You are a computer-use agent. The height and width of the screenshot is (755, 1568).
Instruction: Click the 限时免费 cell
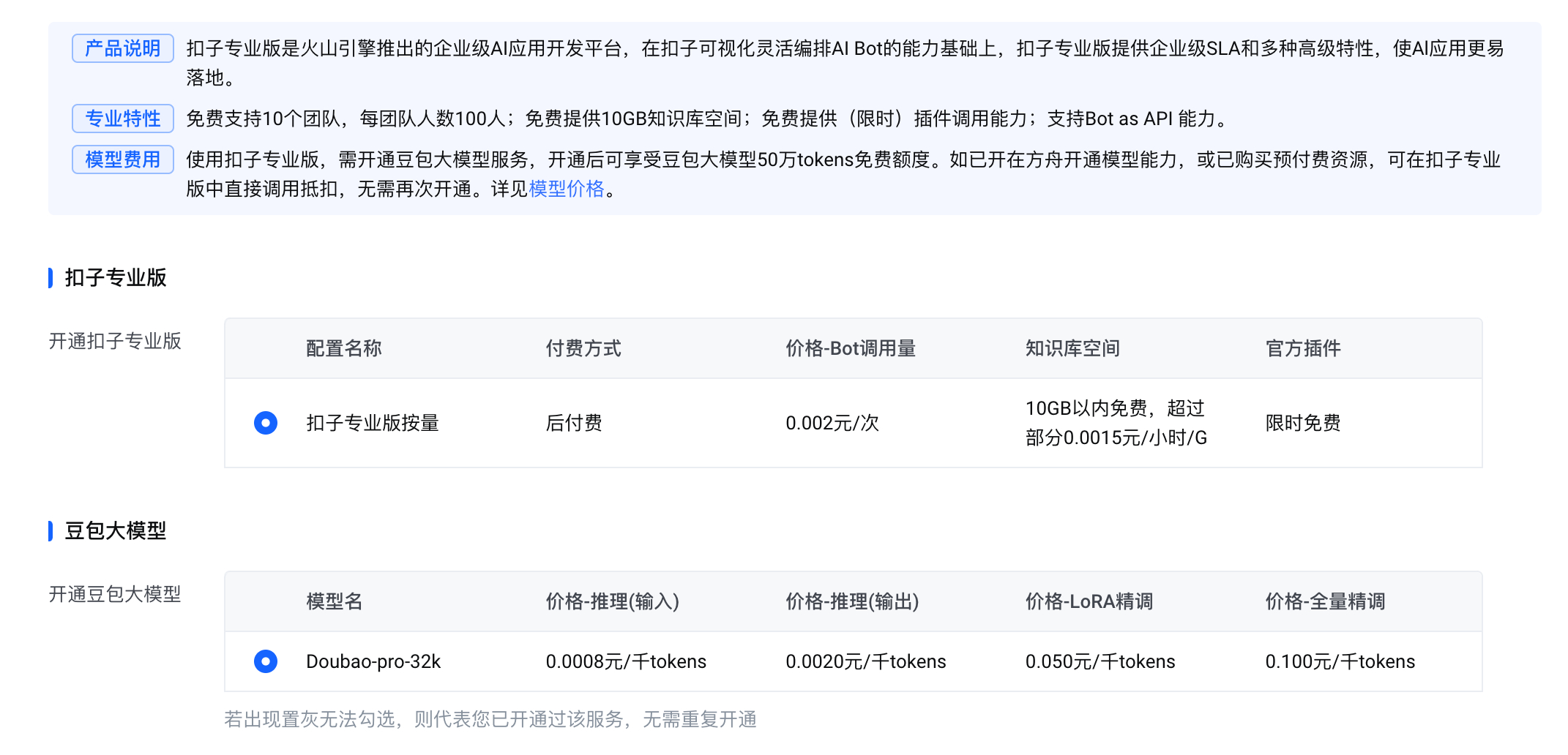pos(1303,423)
